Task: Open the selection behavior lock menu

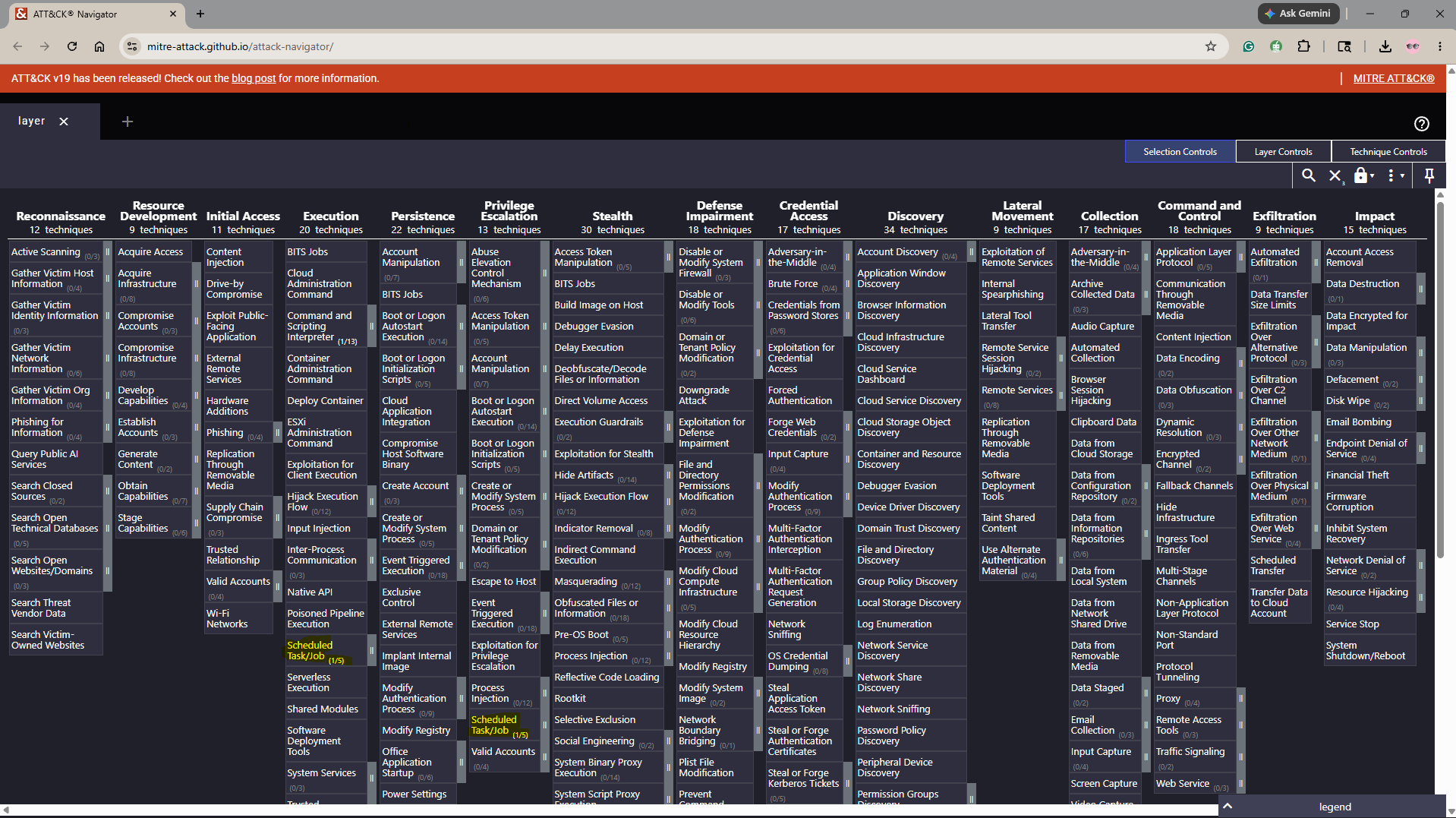Action: (1363, 175)
